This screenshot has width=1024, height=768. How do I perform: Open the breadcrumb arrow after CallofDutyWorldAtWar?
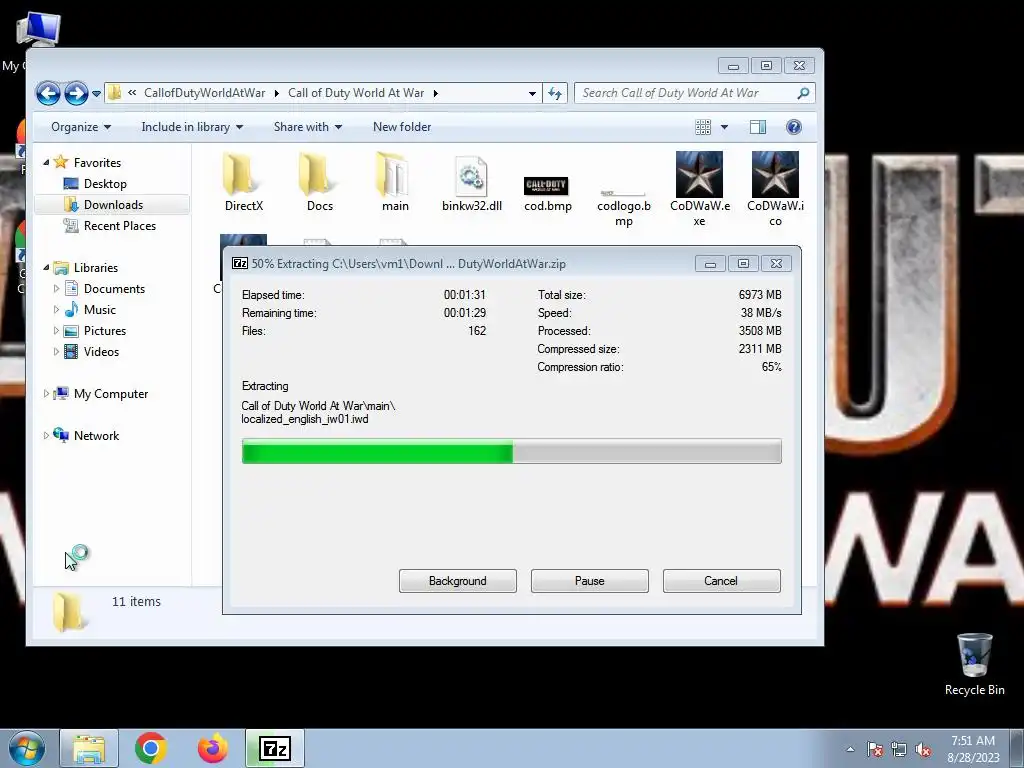coord(276,93)
